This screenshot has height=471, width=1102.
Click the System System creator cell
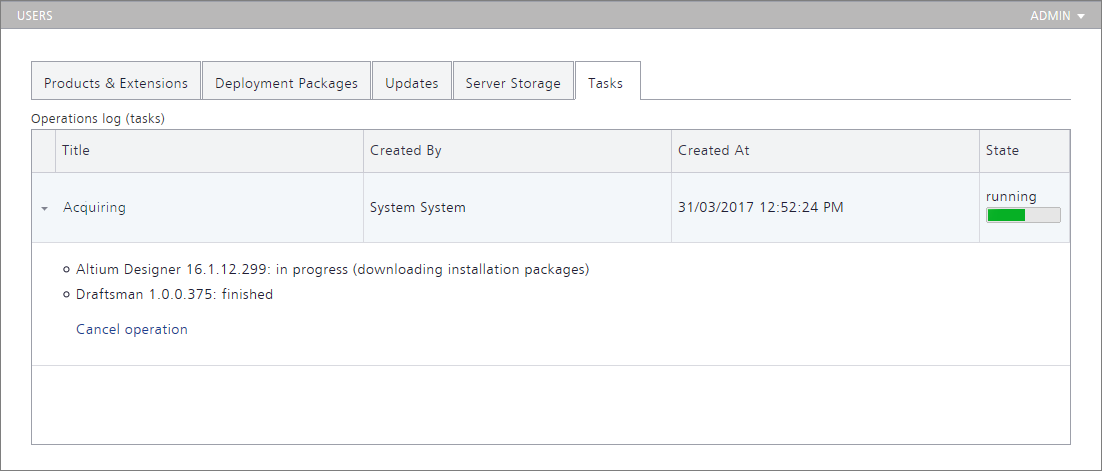point(418,208)
